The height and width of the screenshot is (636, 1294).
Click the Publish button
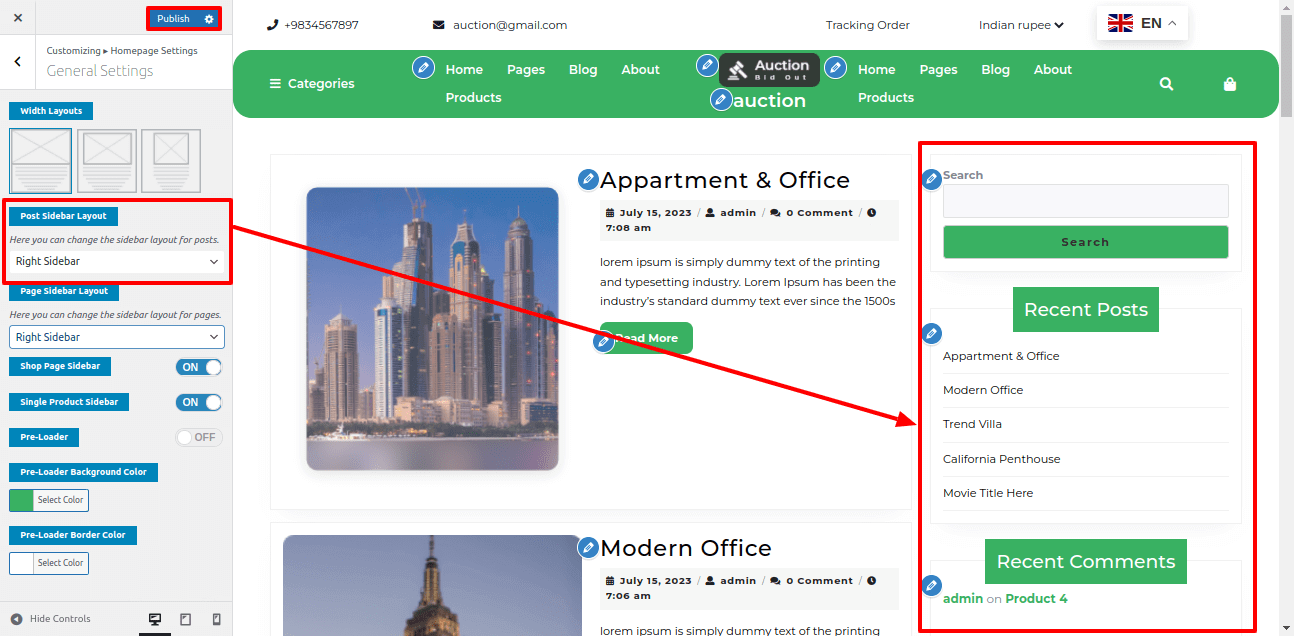pos(173,19)
